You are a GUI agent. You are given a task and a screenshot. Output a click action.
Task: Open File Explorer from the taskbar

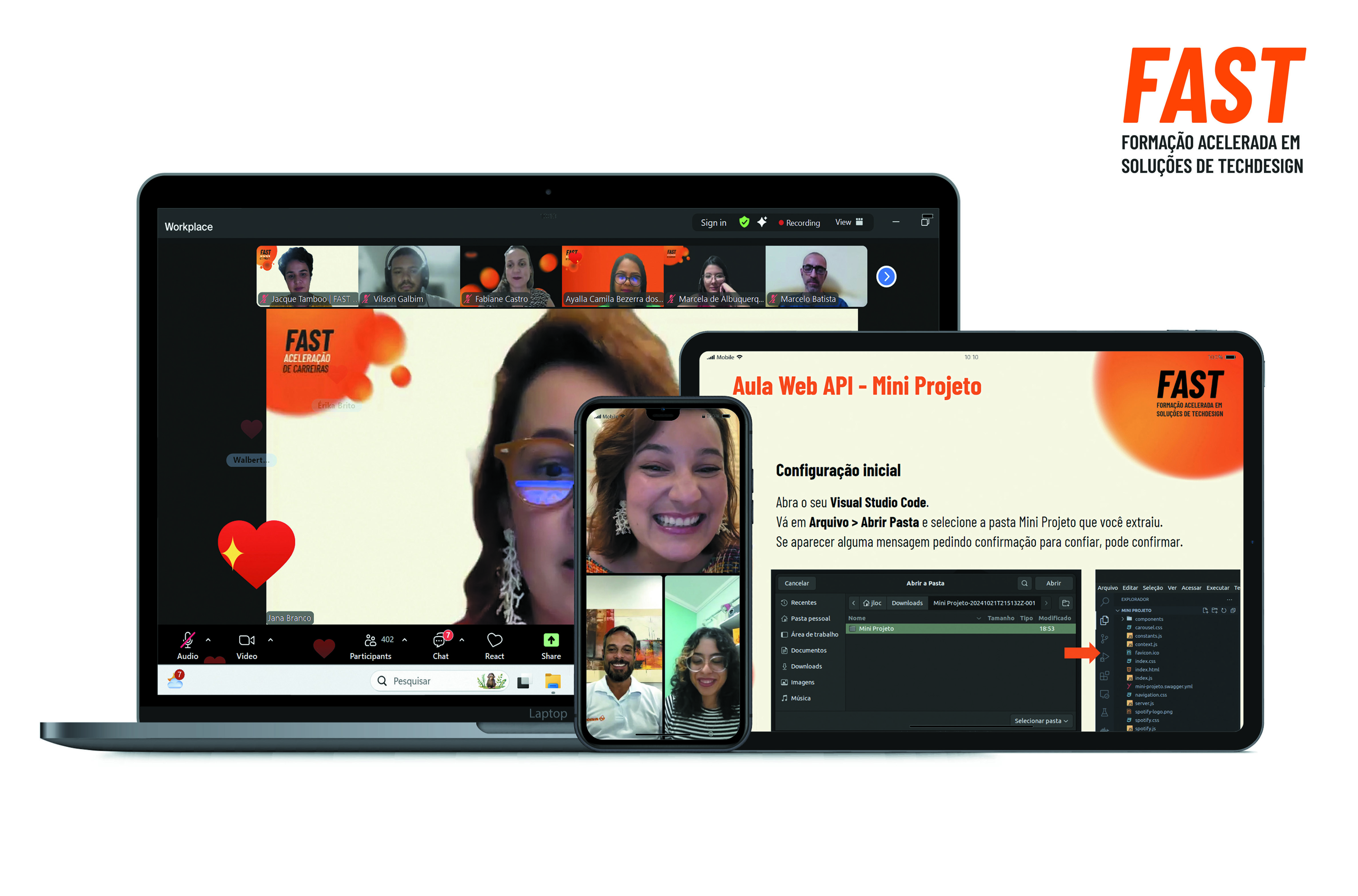tap(553, 681)
